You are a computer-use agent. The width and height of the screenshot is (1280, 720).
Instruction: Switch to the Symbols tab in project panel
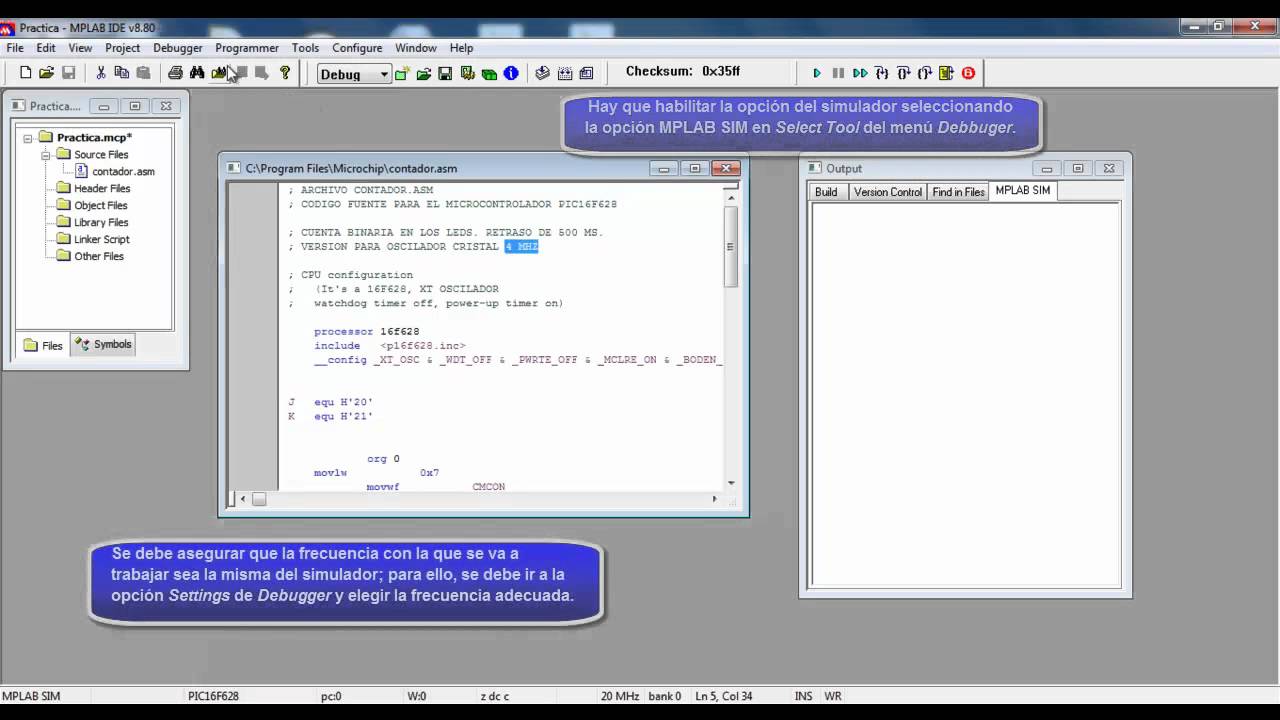pos(104,345)
